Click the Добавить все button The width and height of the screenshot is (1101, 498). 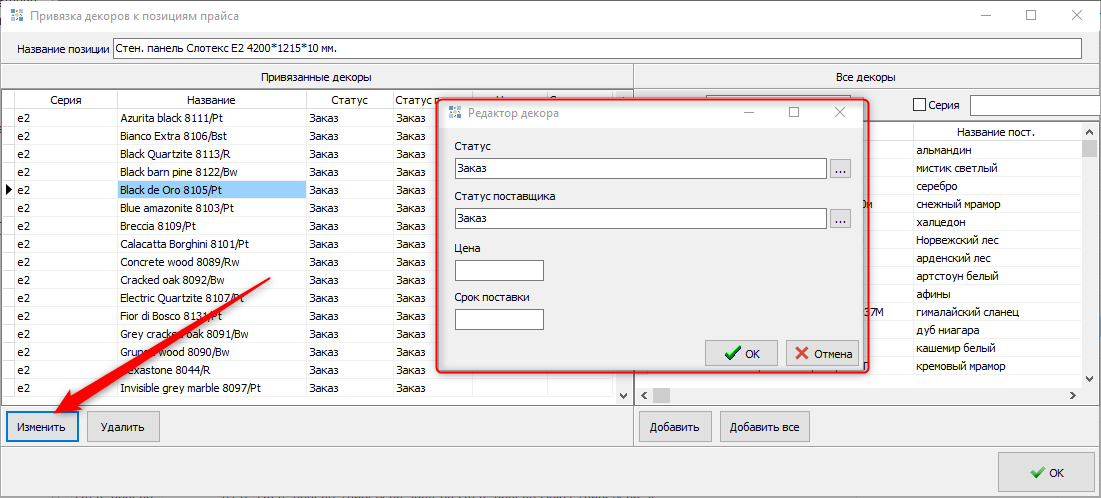tap(764, 427)
